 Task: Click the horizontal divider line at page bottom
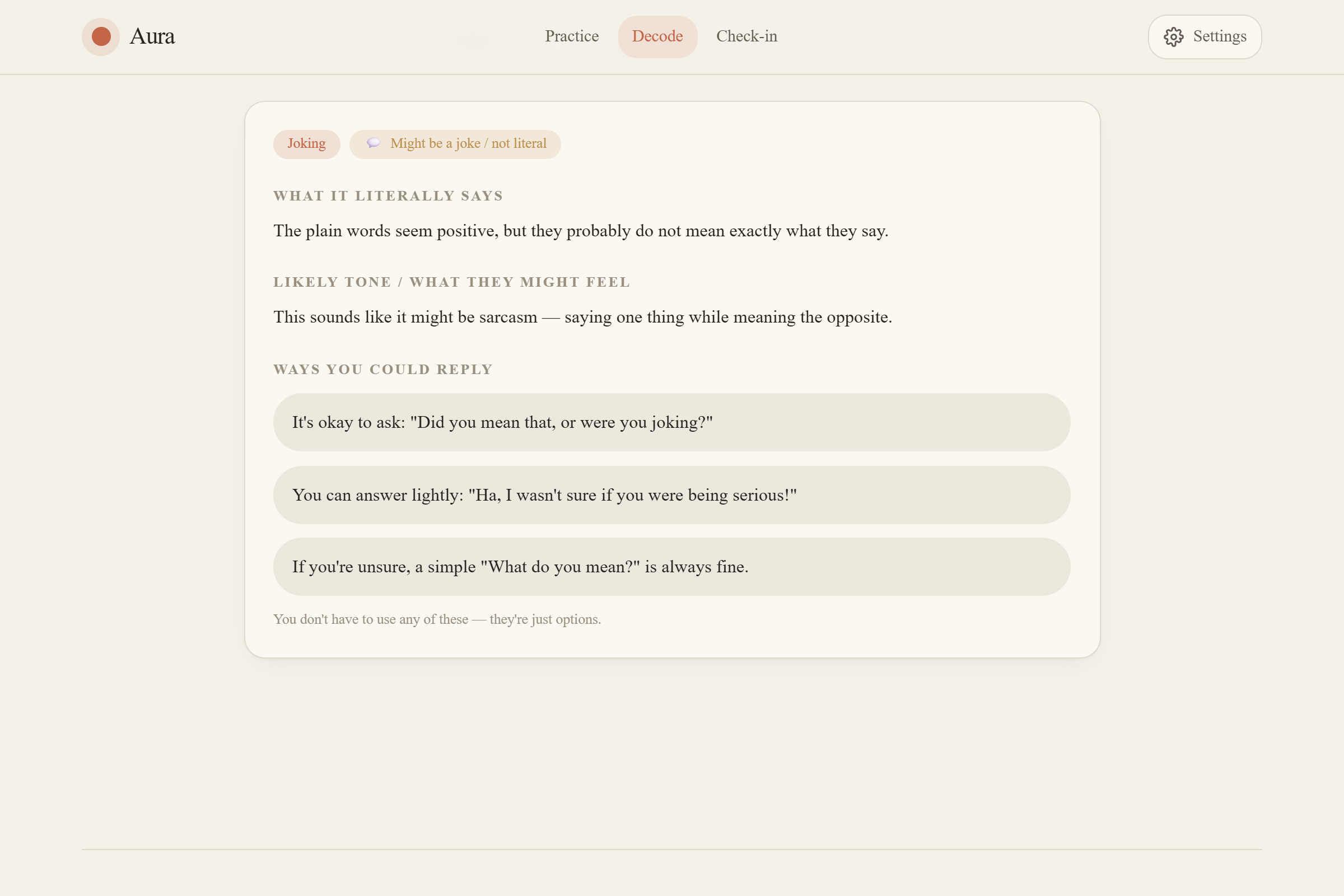(671, 849)
